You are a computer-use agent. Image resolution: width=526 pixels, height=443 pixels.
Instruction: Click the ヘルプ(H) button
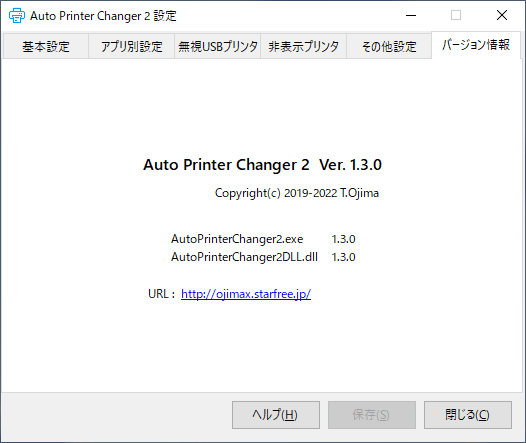pos(276,415)
